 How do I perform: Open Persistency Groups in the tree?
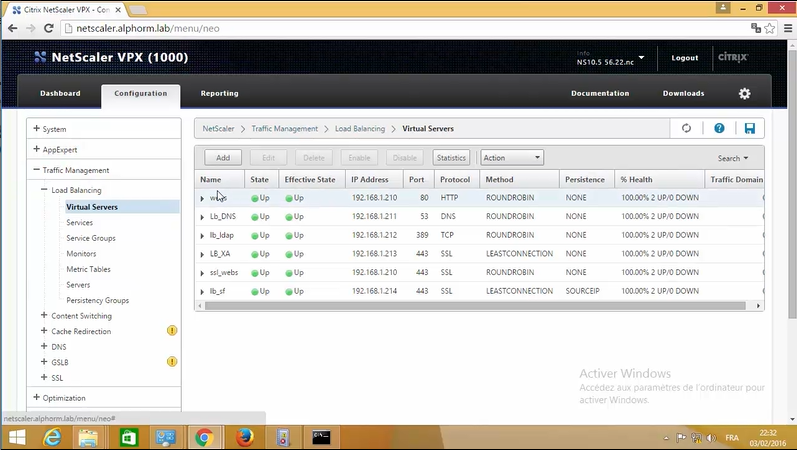(x=98, y=301)
